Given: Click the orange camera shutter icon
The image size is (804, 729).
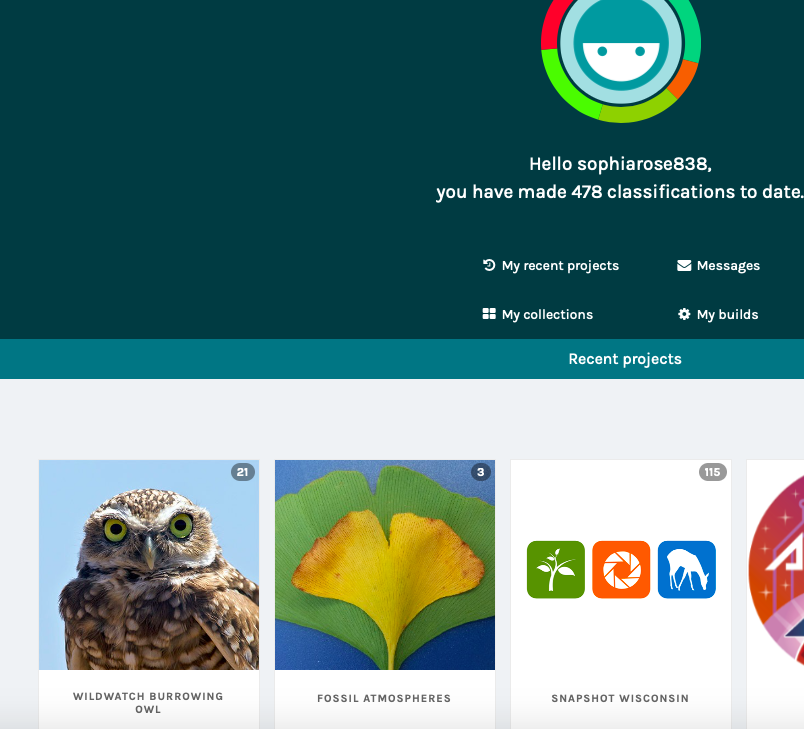Looking at the screenshot, I should (x=621, y=570).
